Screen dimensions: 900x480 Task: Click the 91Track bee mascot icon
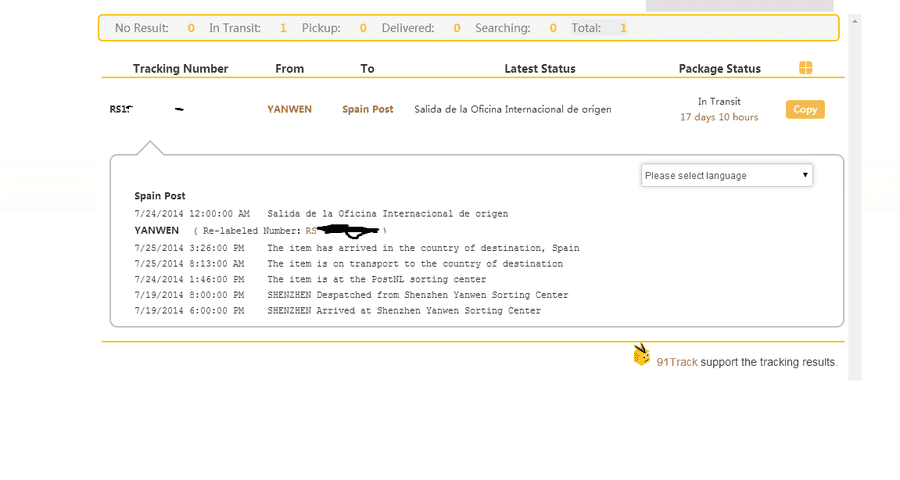pos(641,354)
